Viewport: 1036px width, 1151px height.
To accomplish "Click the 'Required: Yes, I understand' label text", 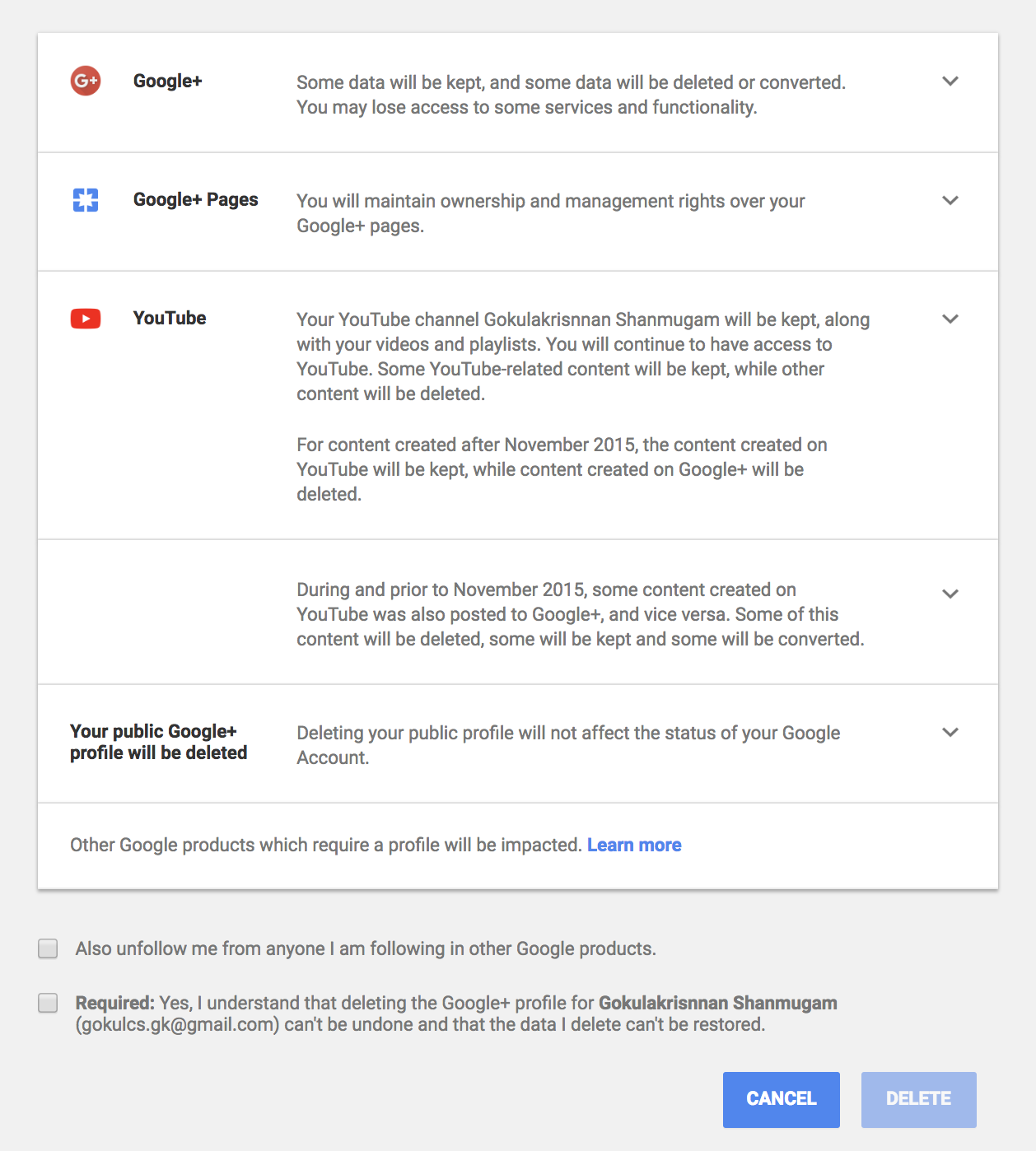I will coord(456,1014).
